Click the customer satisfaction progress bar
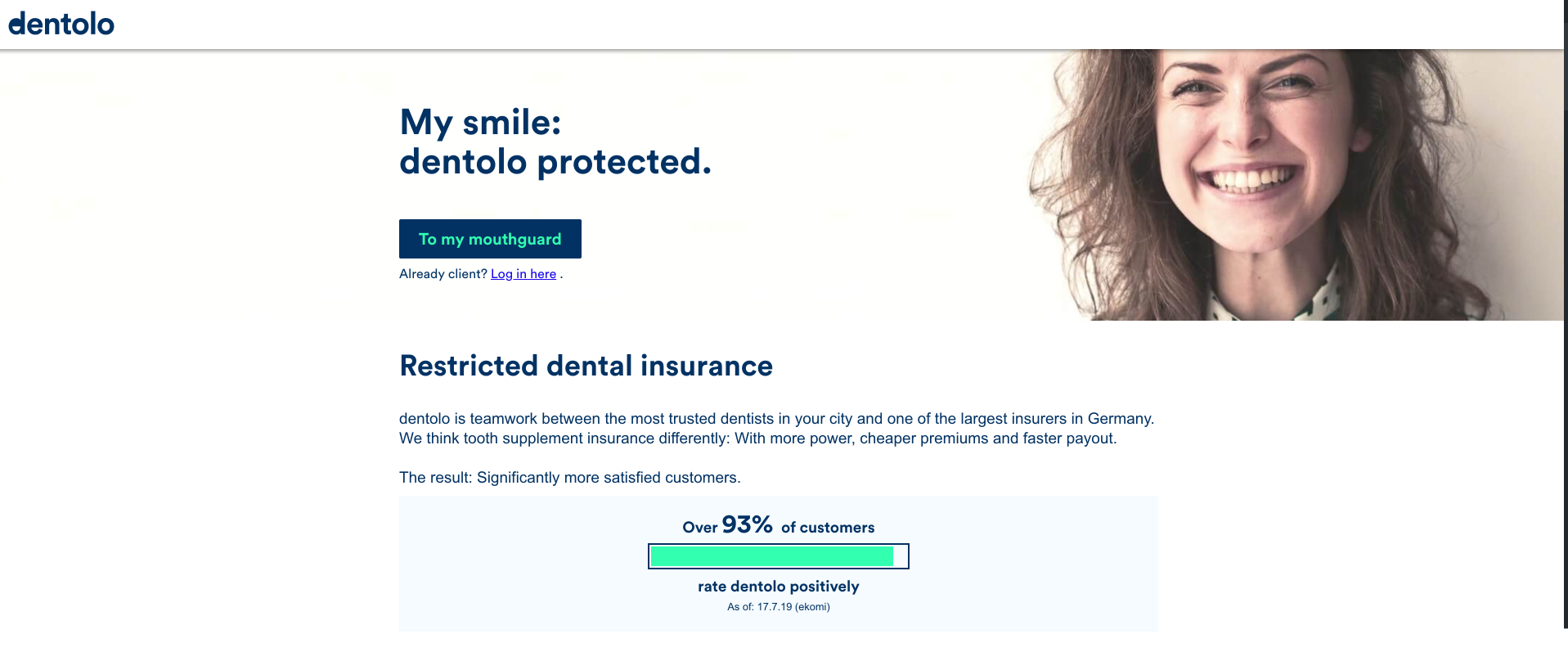Viewport: 1568px width, 652px height. coord(778,556)
